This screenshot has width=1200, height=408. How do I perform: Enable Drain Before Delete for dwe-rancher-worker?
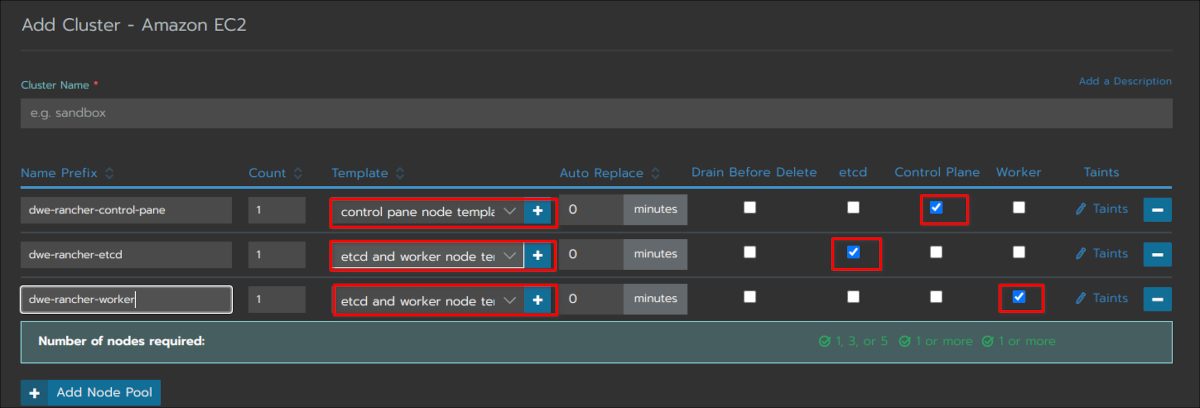pos(750,296)
